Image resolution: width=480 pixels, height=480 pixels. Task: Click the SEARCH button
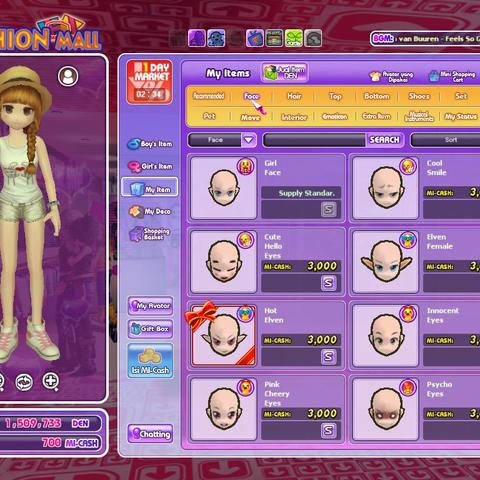384,140
